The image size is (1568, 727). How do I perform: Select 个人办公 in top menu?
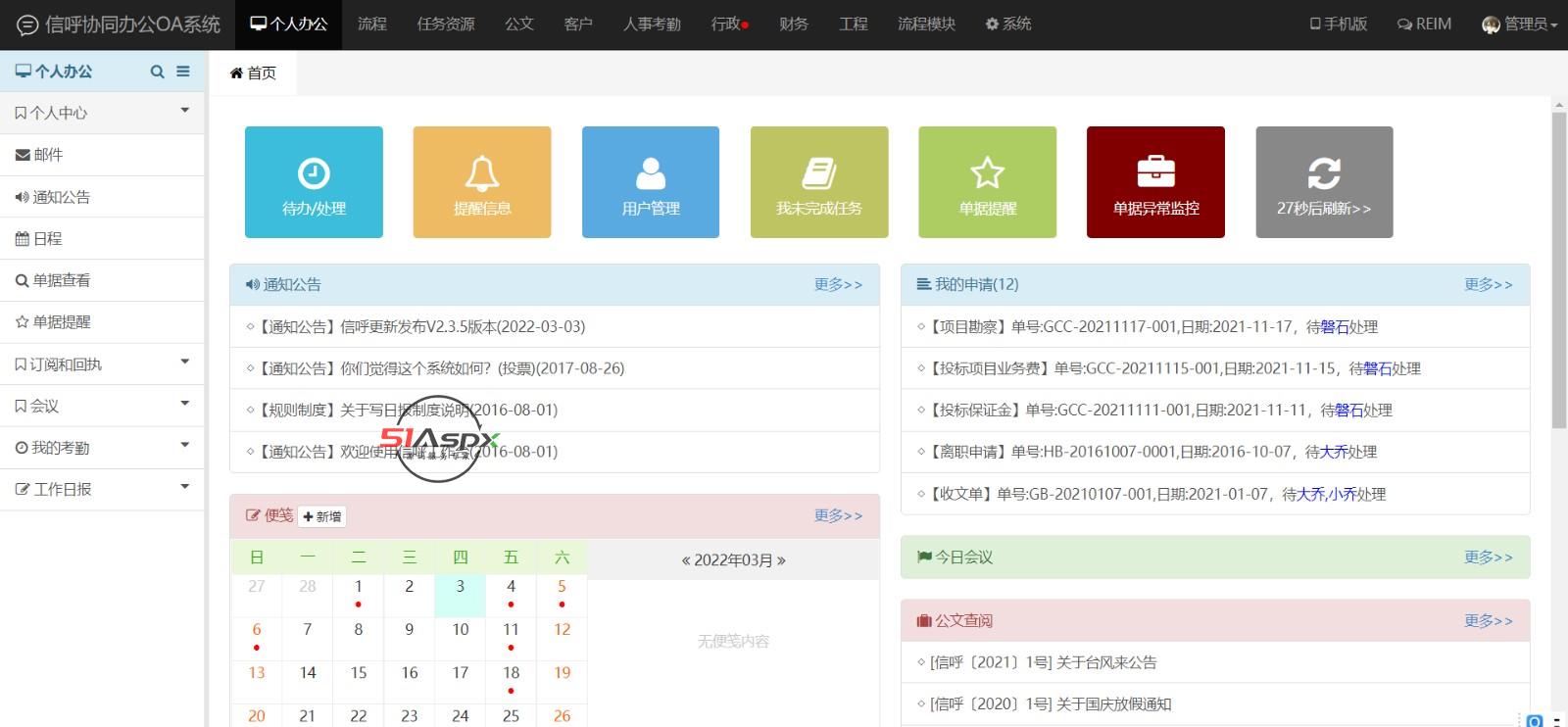288,24
